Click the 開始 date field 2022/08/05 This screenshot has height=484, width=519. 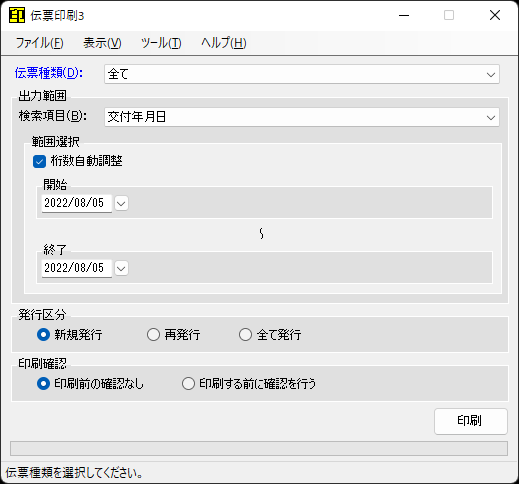tap(77, 203)
